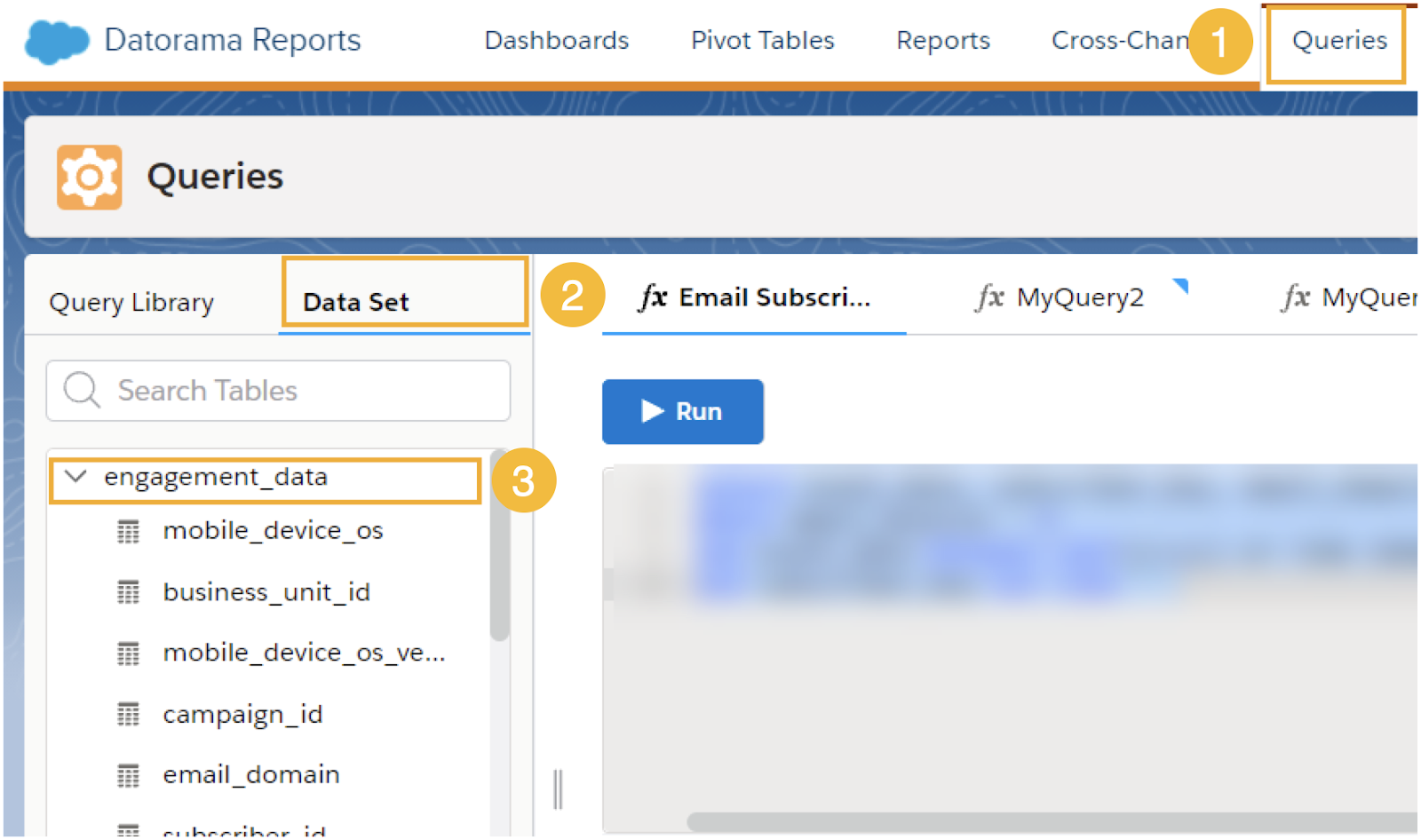Click the query editor horizontal scrollbar
1421x840 pixels.
point(1052,822)
